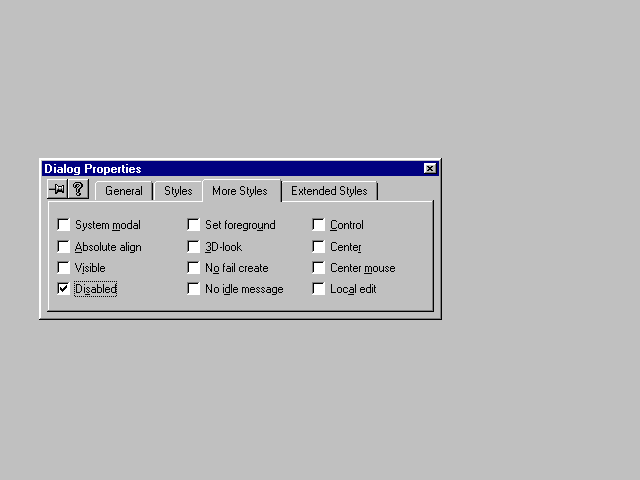Go to the Extended Styles tab
Image resolution: width=640 pixels, height=480 pixels.
[x=329, y=191]
